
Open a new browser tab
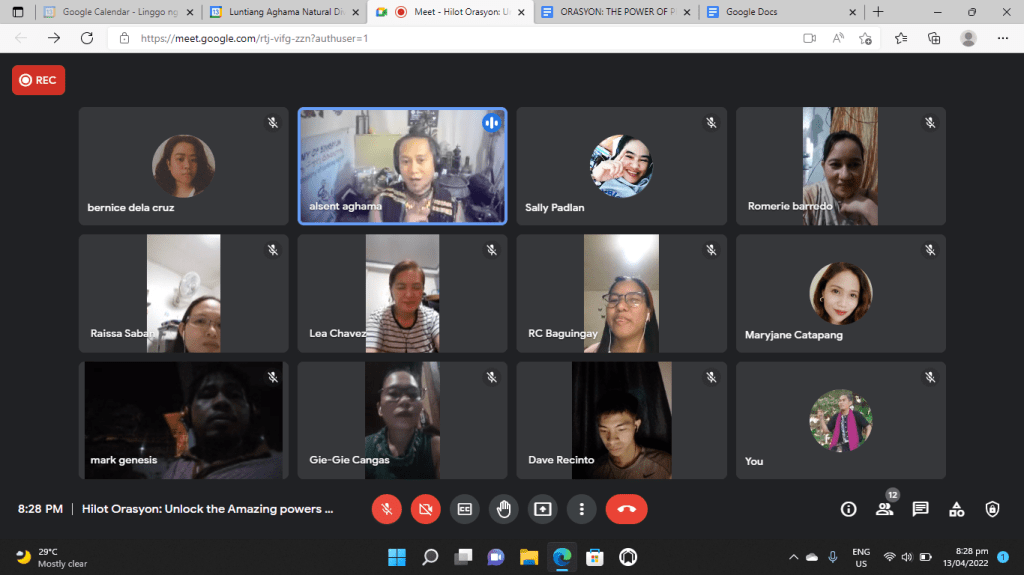[x=878, y=12]
